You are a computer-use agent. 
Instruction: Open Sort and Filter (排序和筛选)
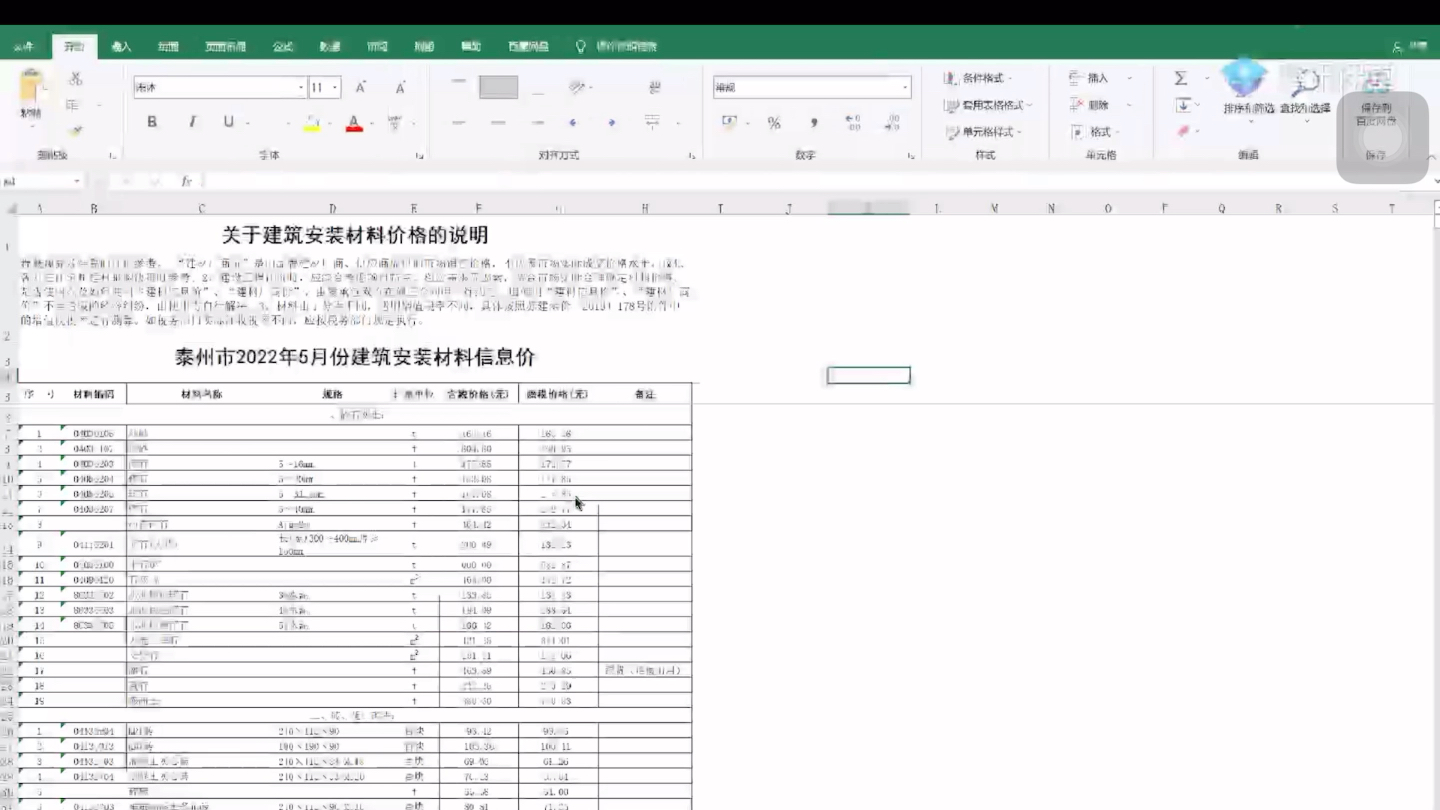1249,97
